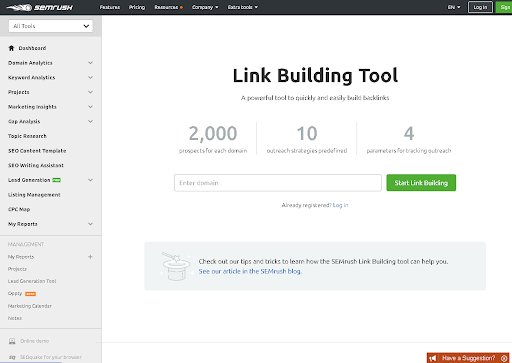
Task: Click the magic hat illustration
Action: 176,266
